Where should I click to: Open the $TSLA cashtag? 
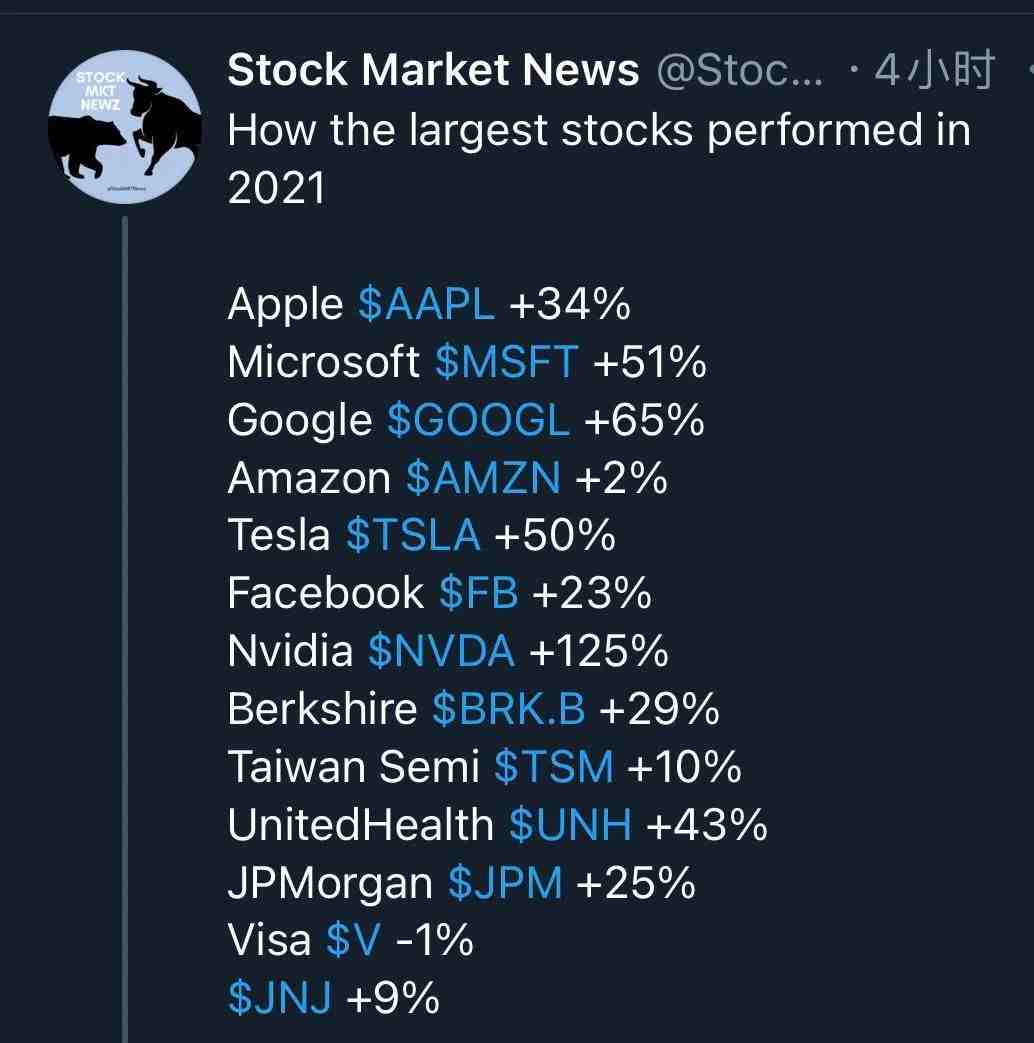click(x=413, y=535)
